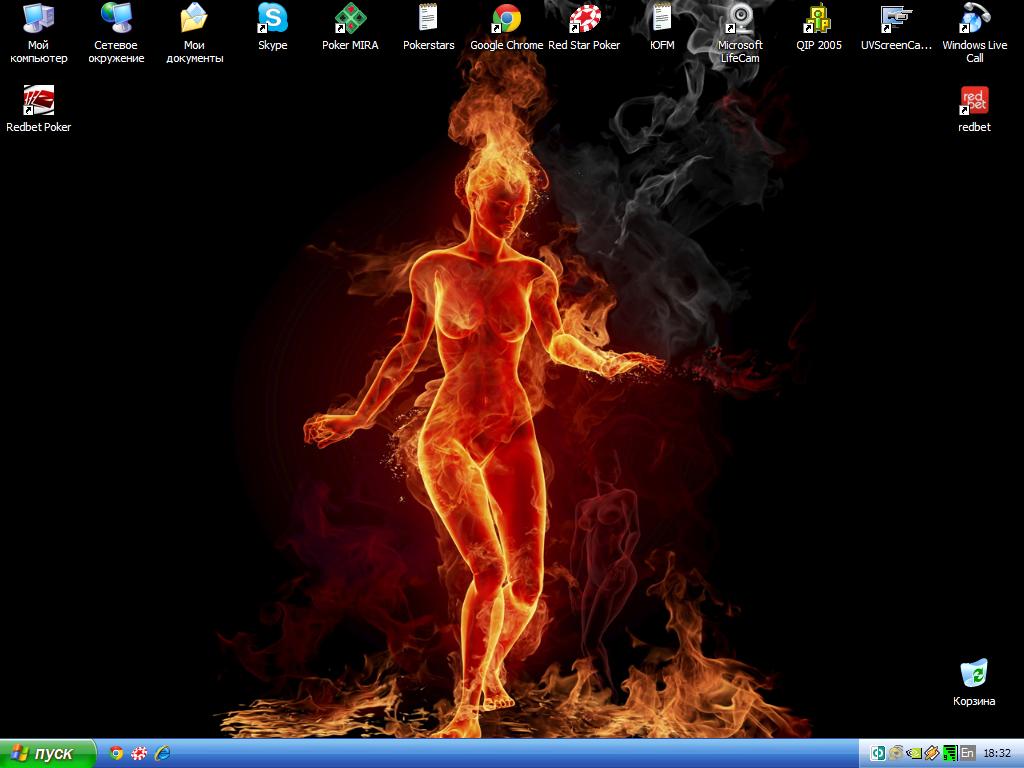Click Chrome in the quick launch bar
This screenshot has width=1024, height=768.
point(117,753)
